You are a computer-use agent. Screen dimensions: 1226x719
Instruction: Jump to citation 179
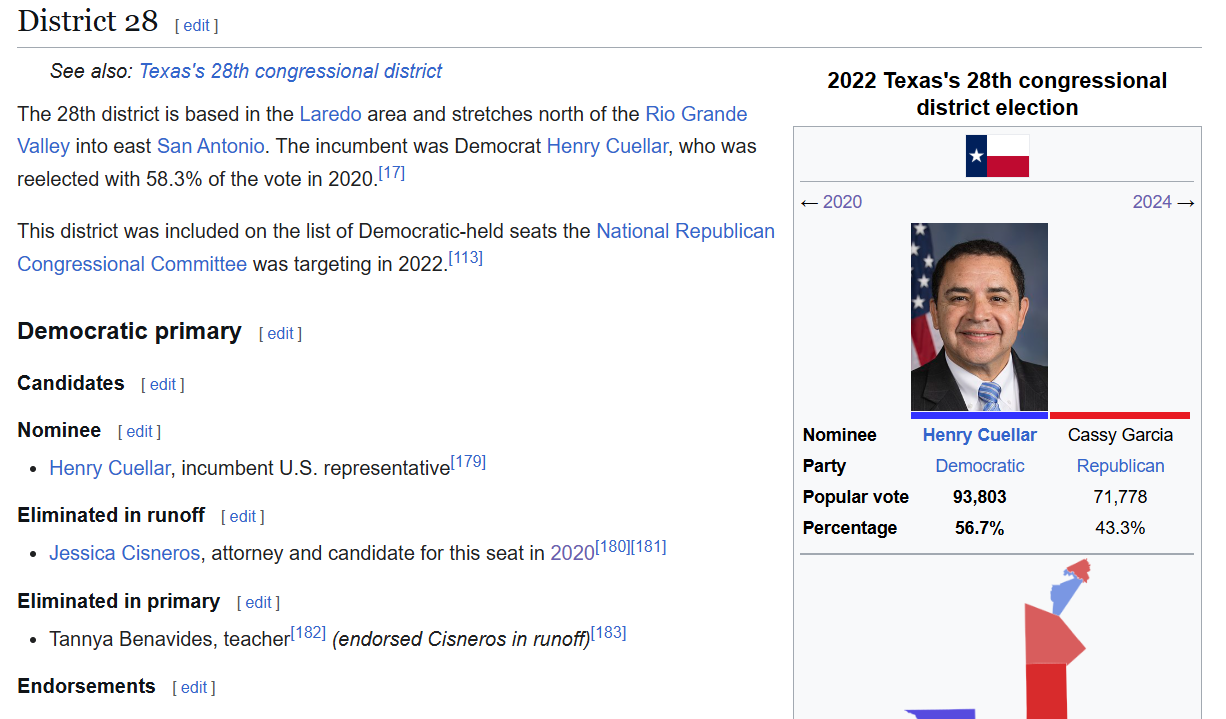(468, 462)
